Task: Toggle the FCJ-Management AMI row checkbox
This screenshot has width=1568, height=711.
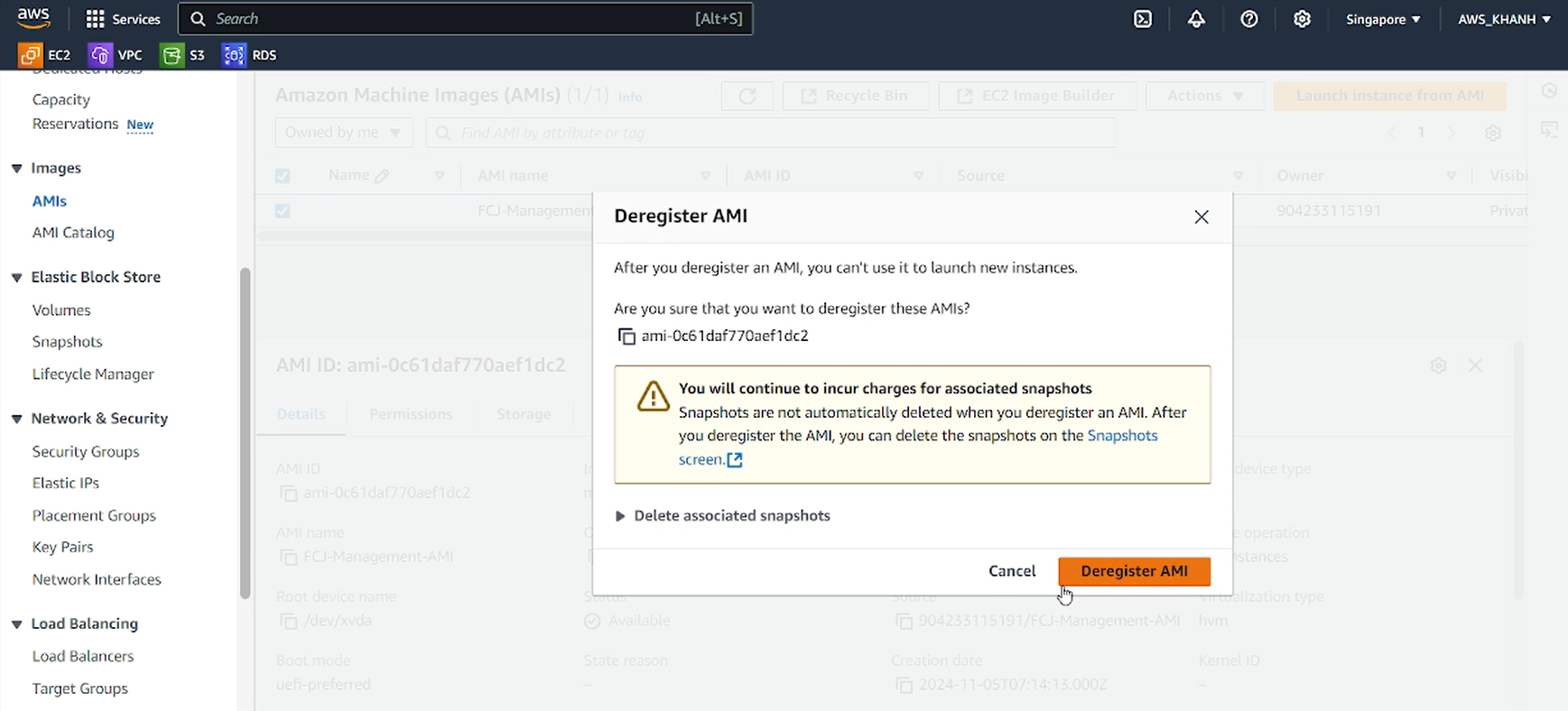Action: point(283,211)
